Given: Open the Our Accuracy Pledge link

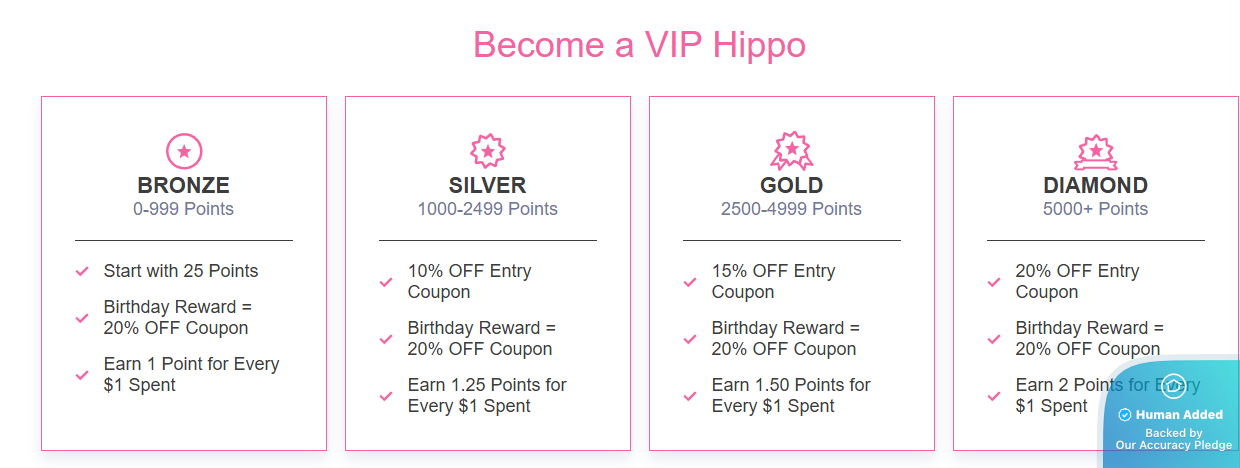Looking at the screenshot, I should (x=1174, y=445).
